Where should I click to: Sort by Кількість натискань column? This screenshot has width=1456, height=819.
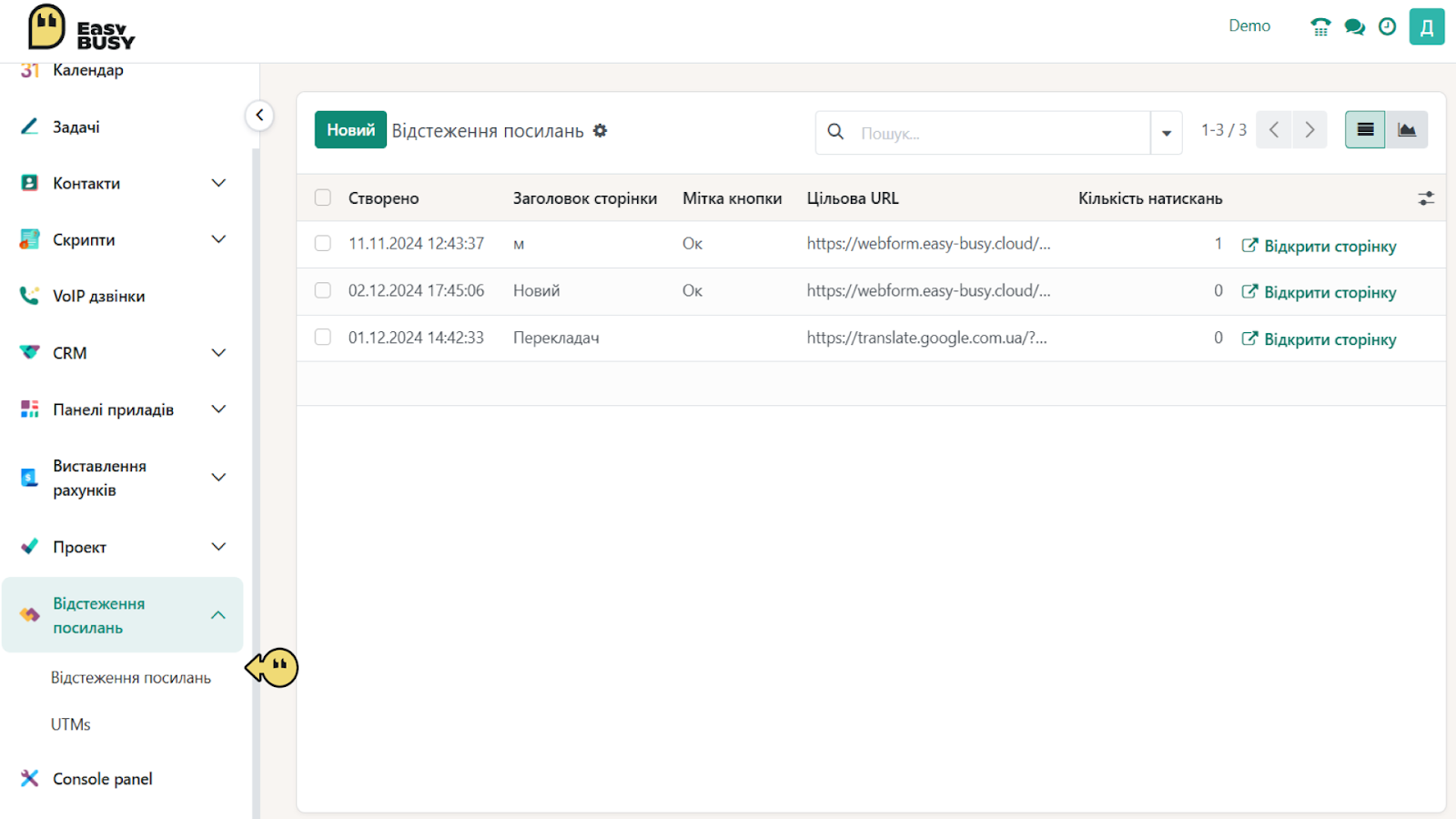pyautogui.click(x=1150, y=198)
